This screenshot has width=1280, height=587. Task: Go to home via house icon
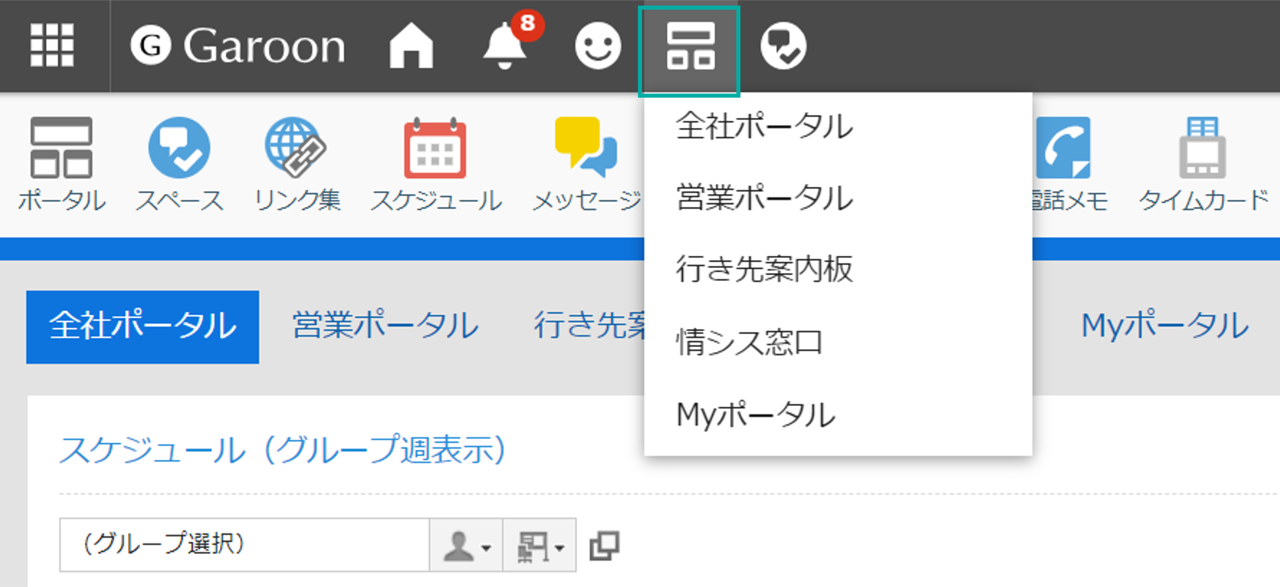pos(411,46)
